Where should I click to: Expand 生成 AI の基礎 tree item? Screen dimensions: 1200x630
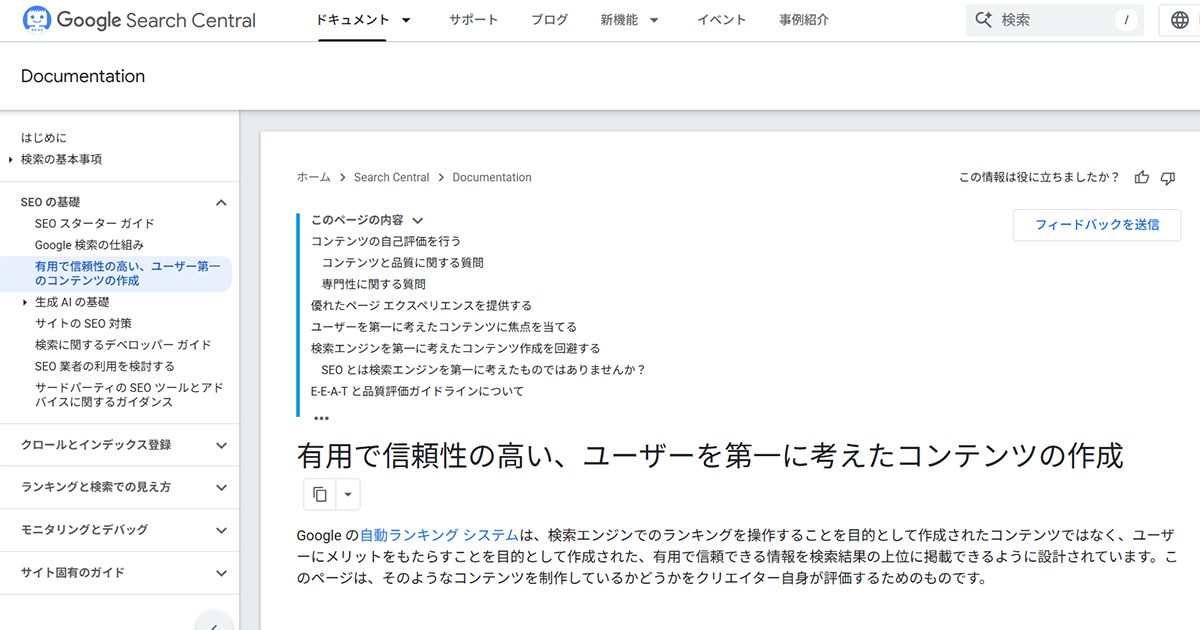tap(25, 302)
